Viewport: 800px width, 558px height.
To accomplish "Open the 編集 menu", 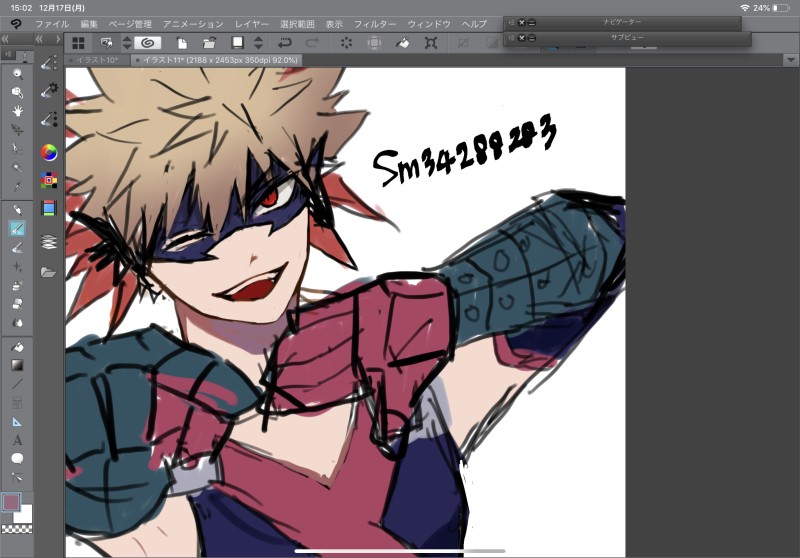I will point(89,24).
